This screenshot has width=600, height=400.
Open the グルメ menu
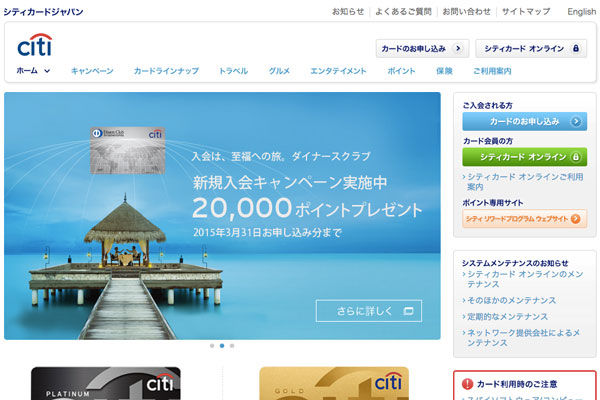[279, 71]
